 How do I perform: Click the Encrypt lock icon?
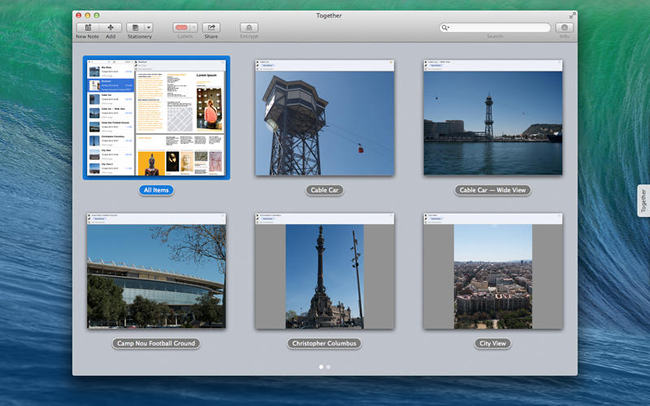(249, 27)
